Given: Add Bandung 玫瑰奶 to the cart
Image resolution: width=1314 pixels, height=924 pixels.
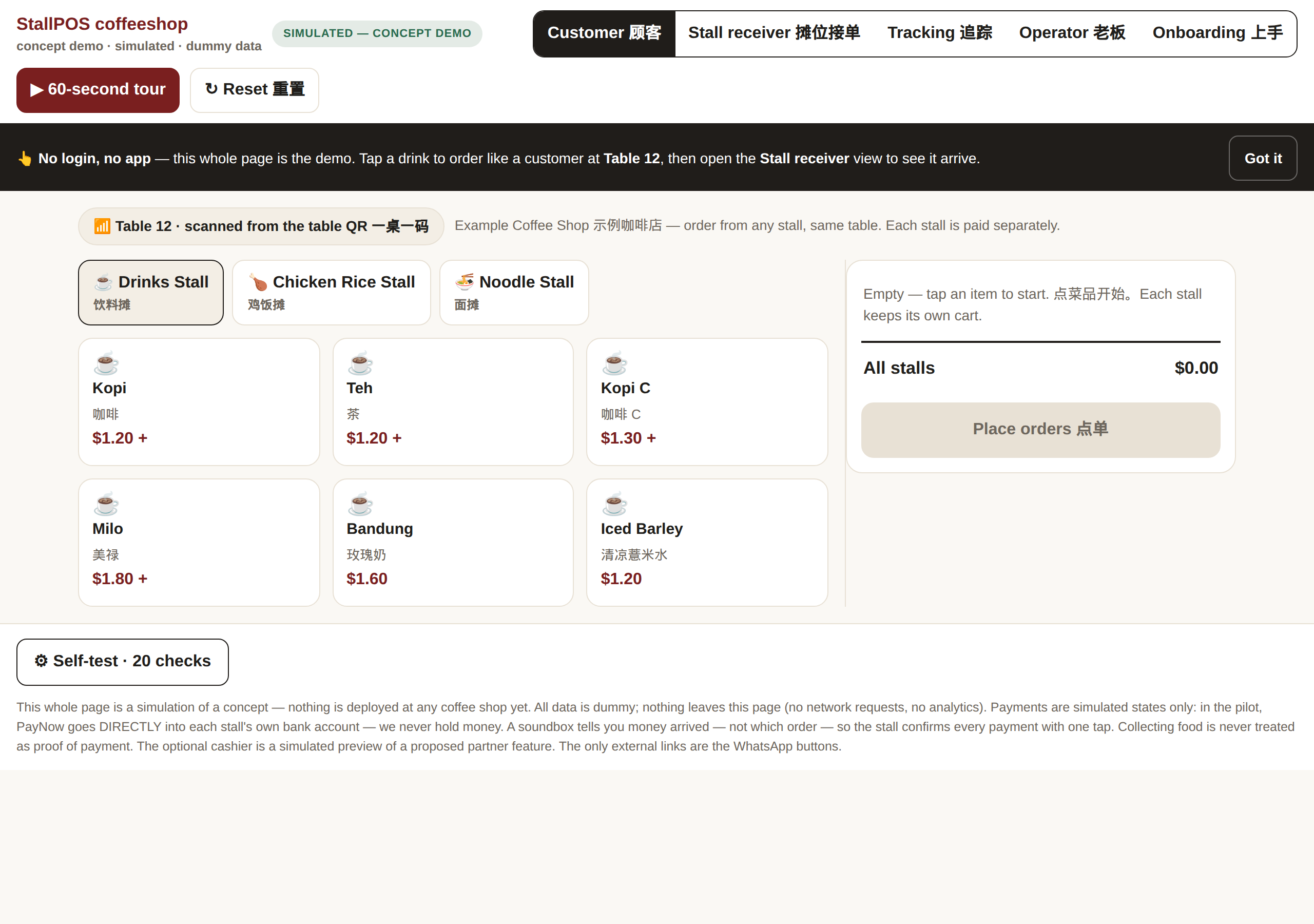Looking at the screenshot, I should pyautogui.click(x=453, y=543).
